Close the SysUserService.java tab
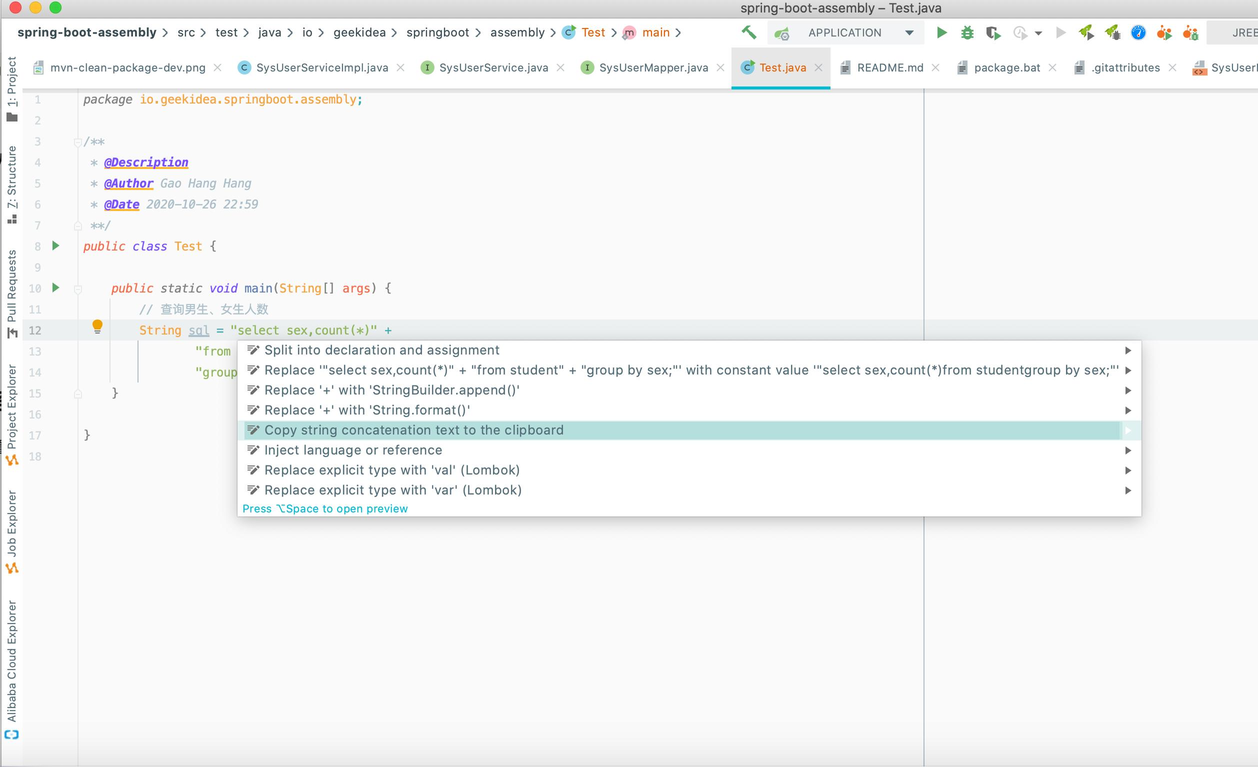The height and width of the screenshot is (767, 1258). pyautogui.click(x=560, y=68)
